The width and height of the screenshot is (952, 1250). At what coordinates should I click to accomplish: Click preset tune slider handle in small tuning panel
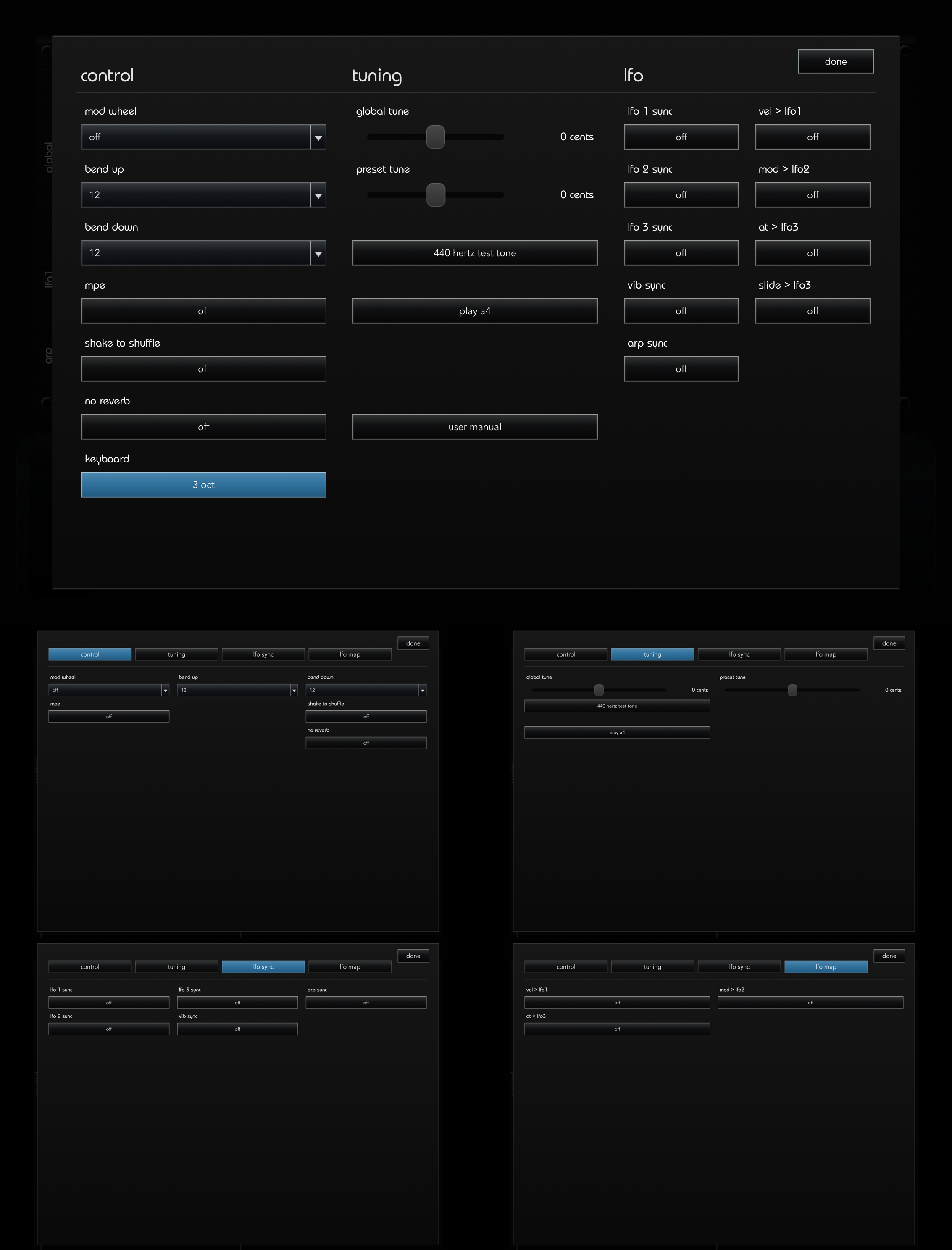[792, 690]
